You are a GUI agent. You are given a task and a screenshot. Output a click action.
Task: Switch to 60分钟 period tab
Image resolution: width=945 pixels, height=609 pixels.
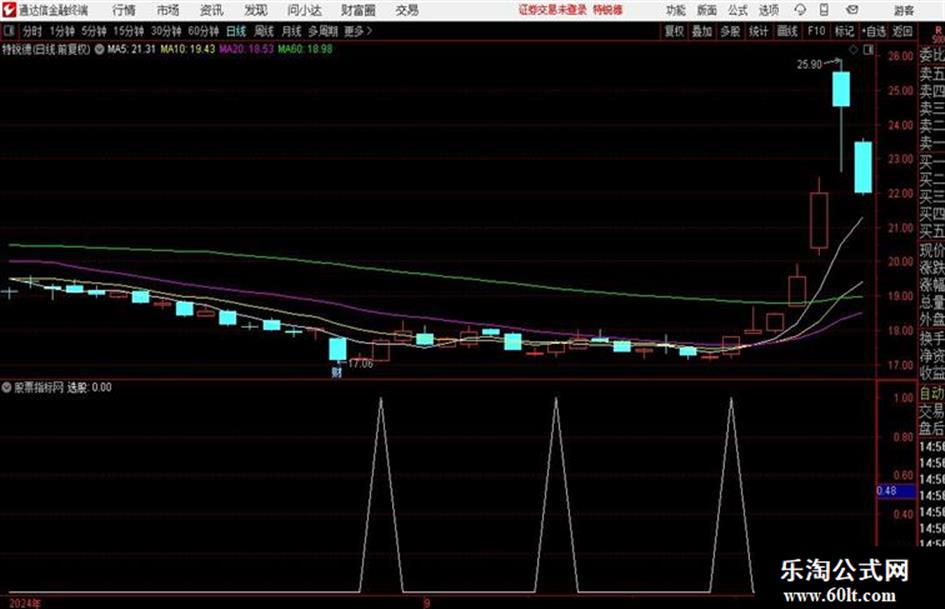pos(203,31)
